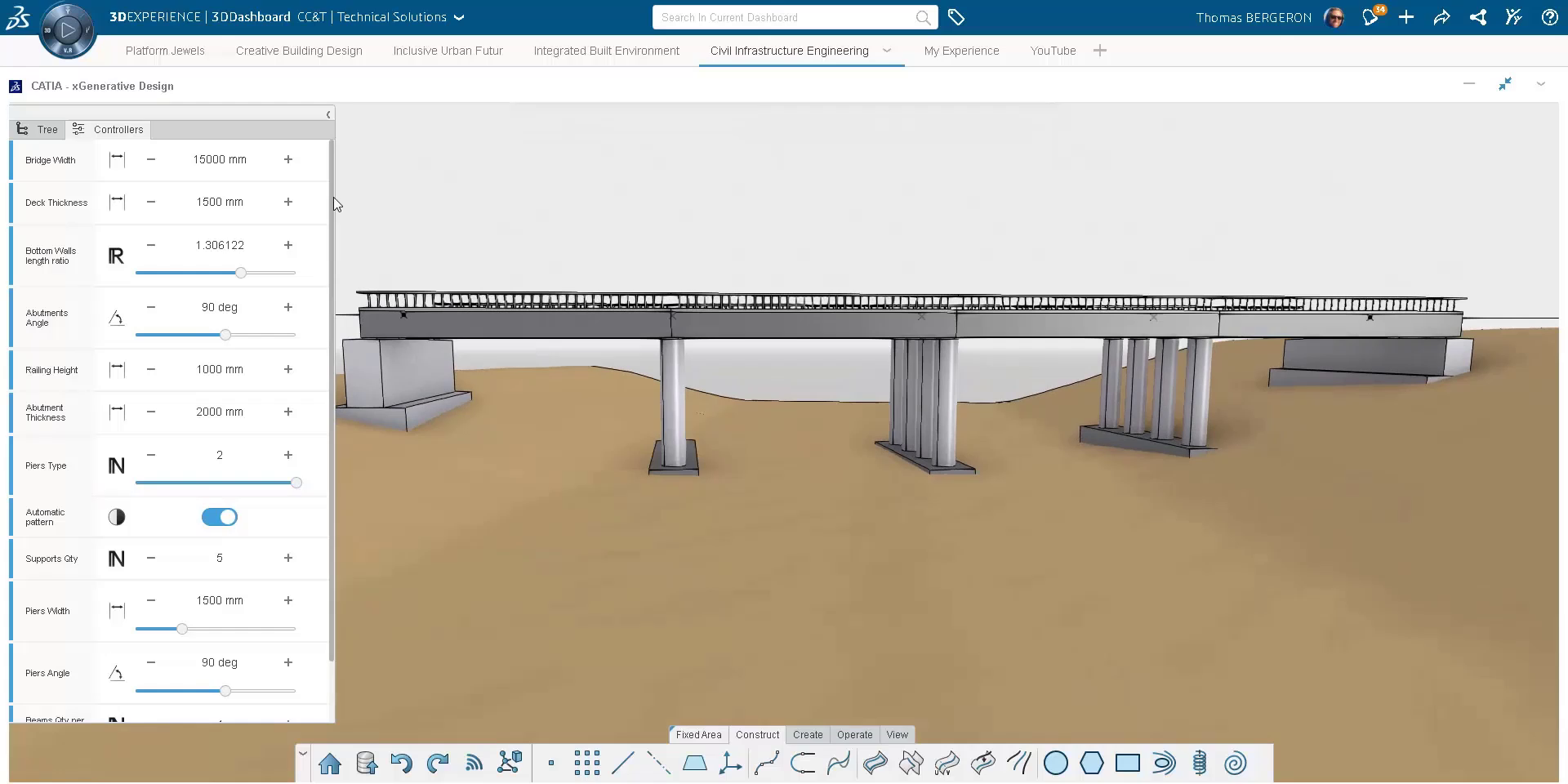
Task: Open the tags icon beside search
Action: coord(956,17)
